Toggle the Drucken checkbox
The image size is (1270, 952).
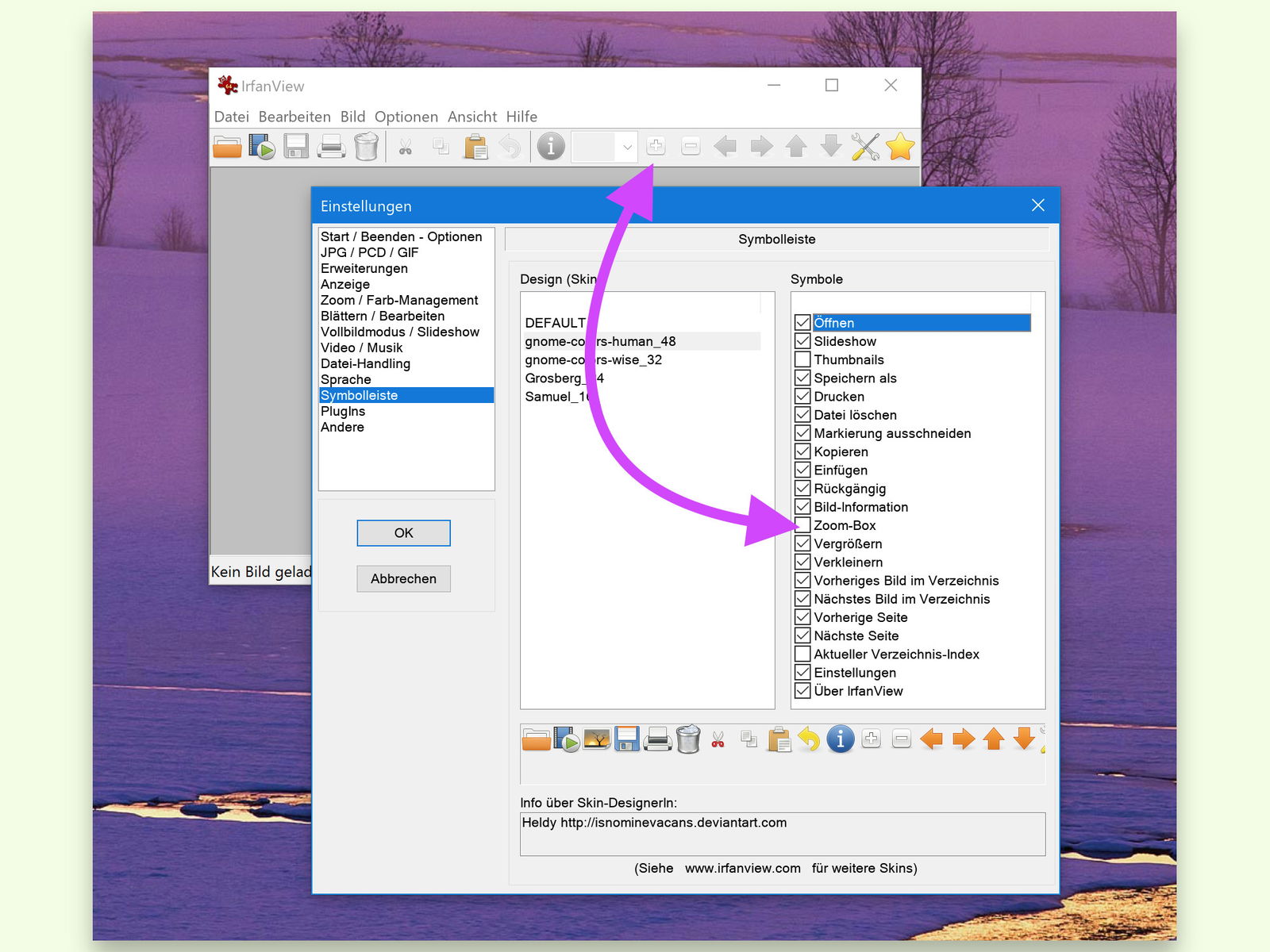point(802,397)
